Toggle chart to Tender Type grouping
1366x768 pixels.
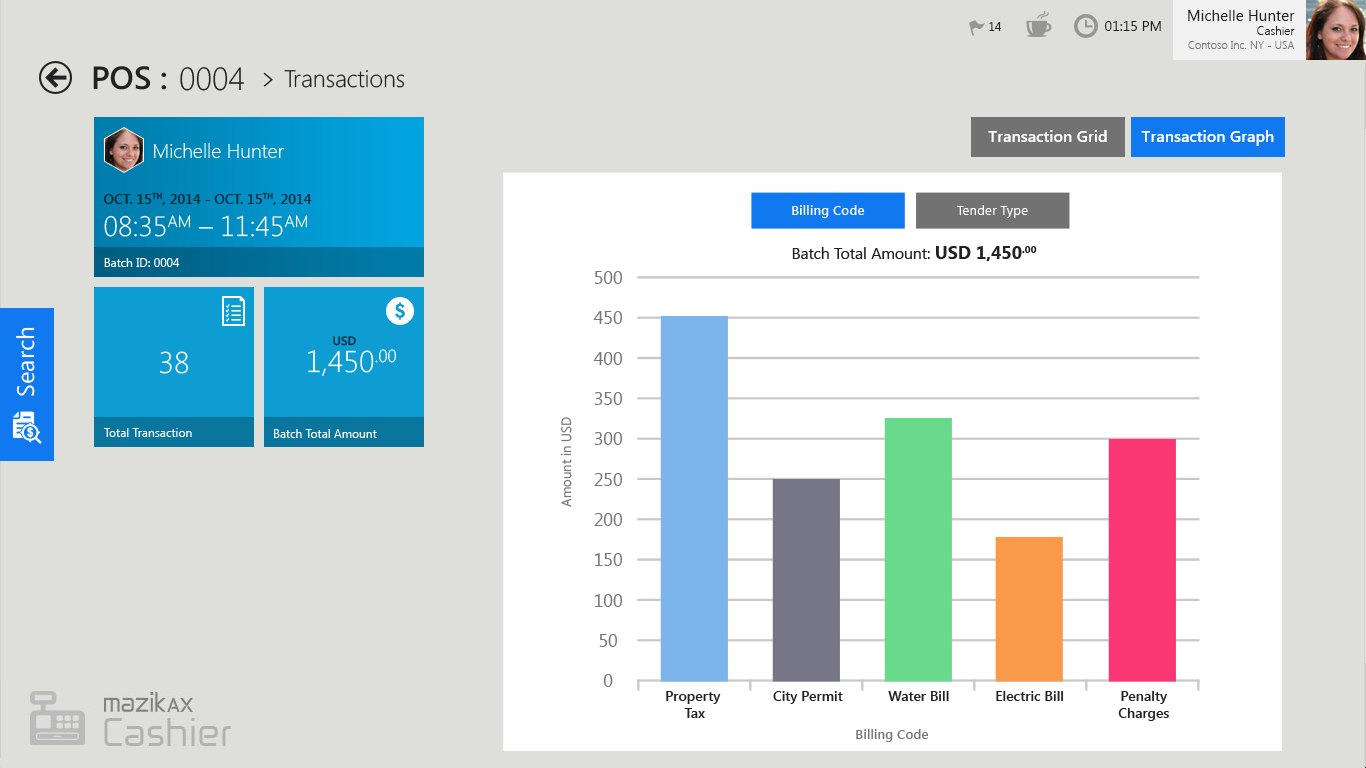pyautogui.click(x=992, y=210)
